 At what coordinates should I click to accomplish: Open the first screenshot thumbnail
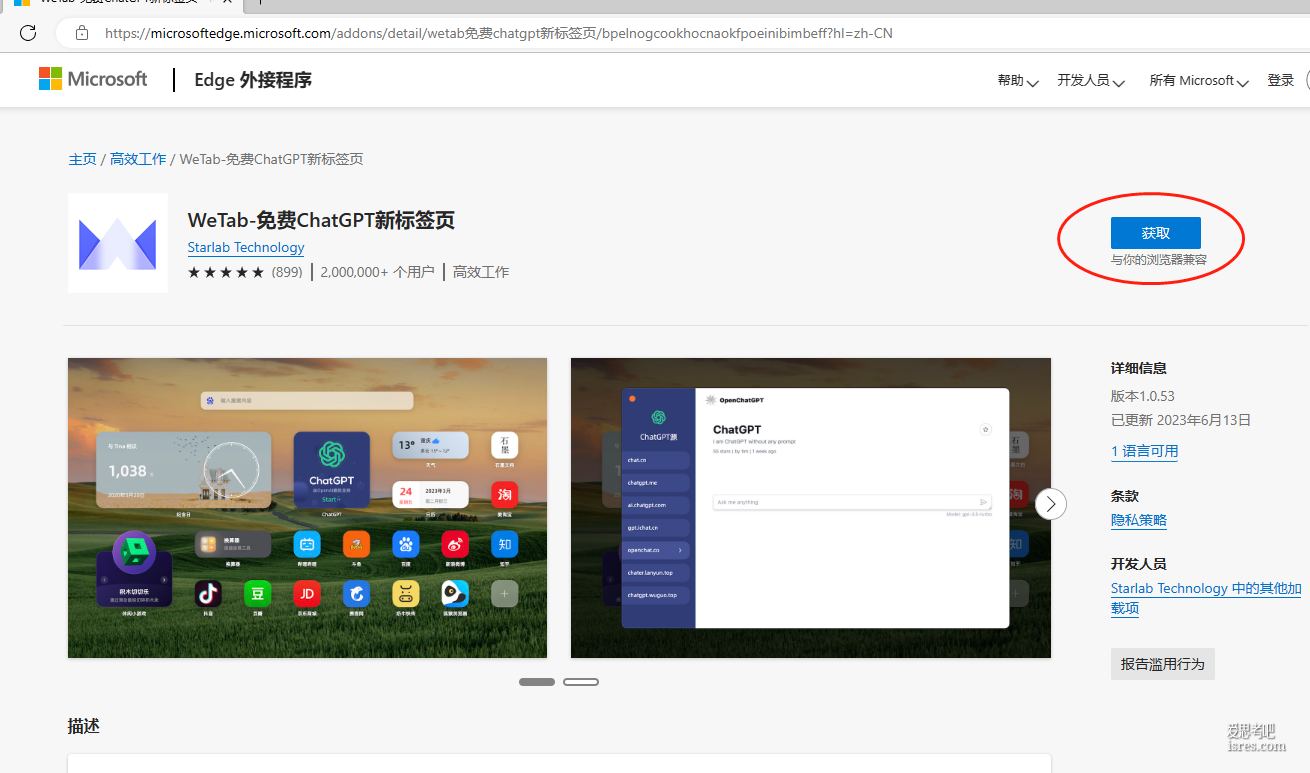pos(307,508)
